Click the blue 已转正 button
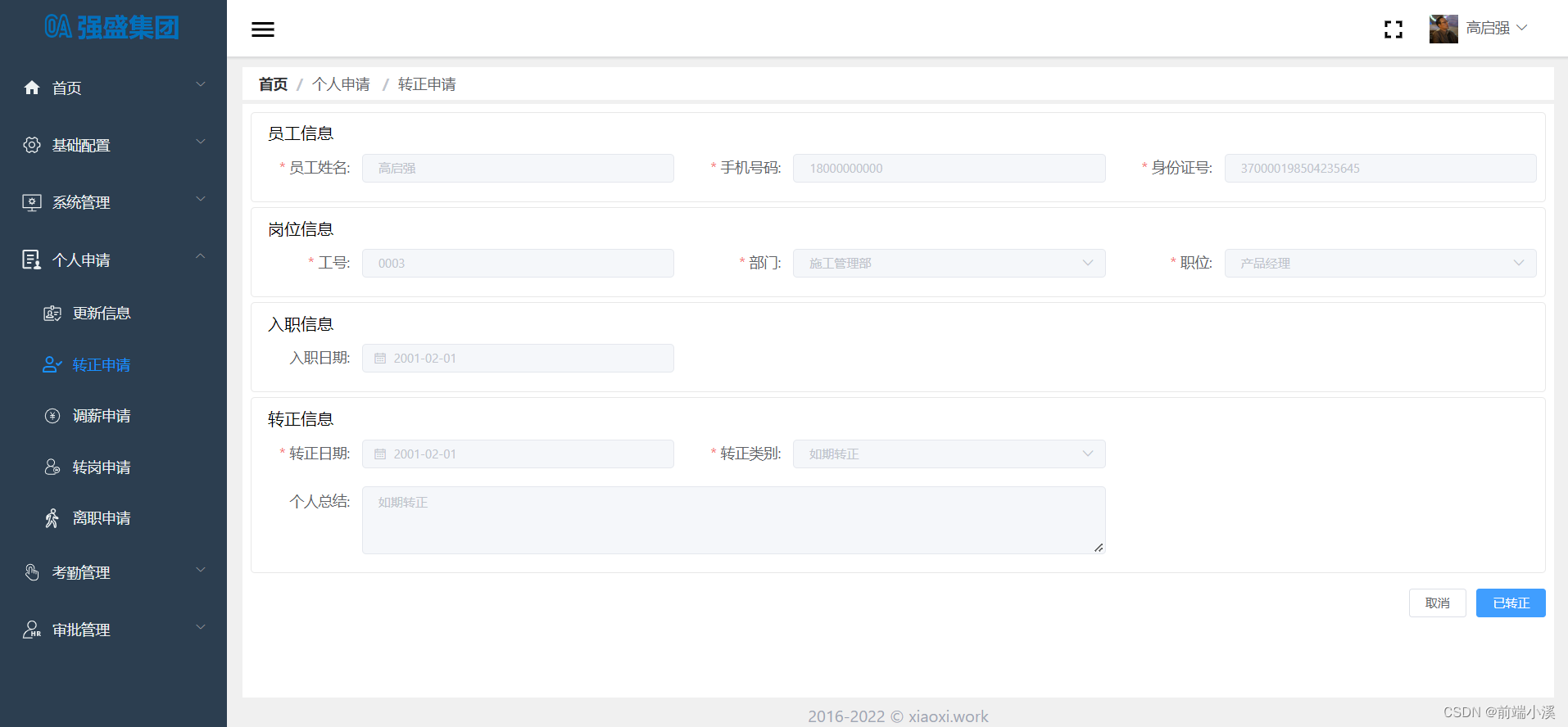The width and height of the screenshot is (1568, 727). (x=1511, y=603)
